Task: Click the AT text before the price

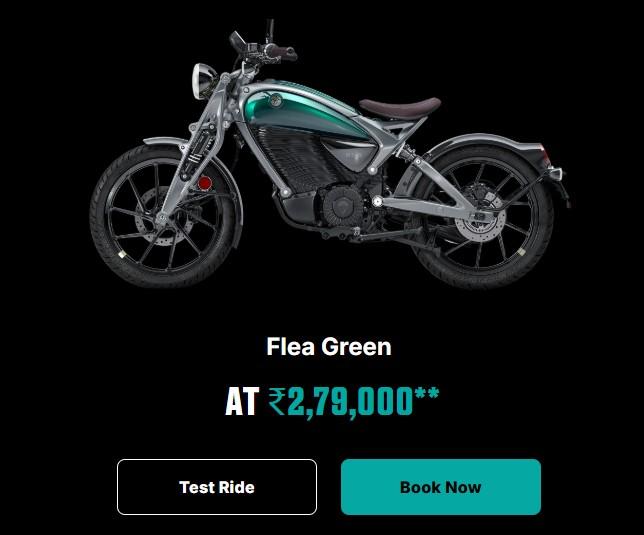Action: (x=242, y=402)
